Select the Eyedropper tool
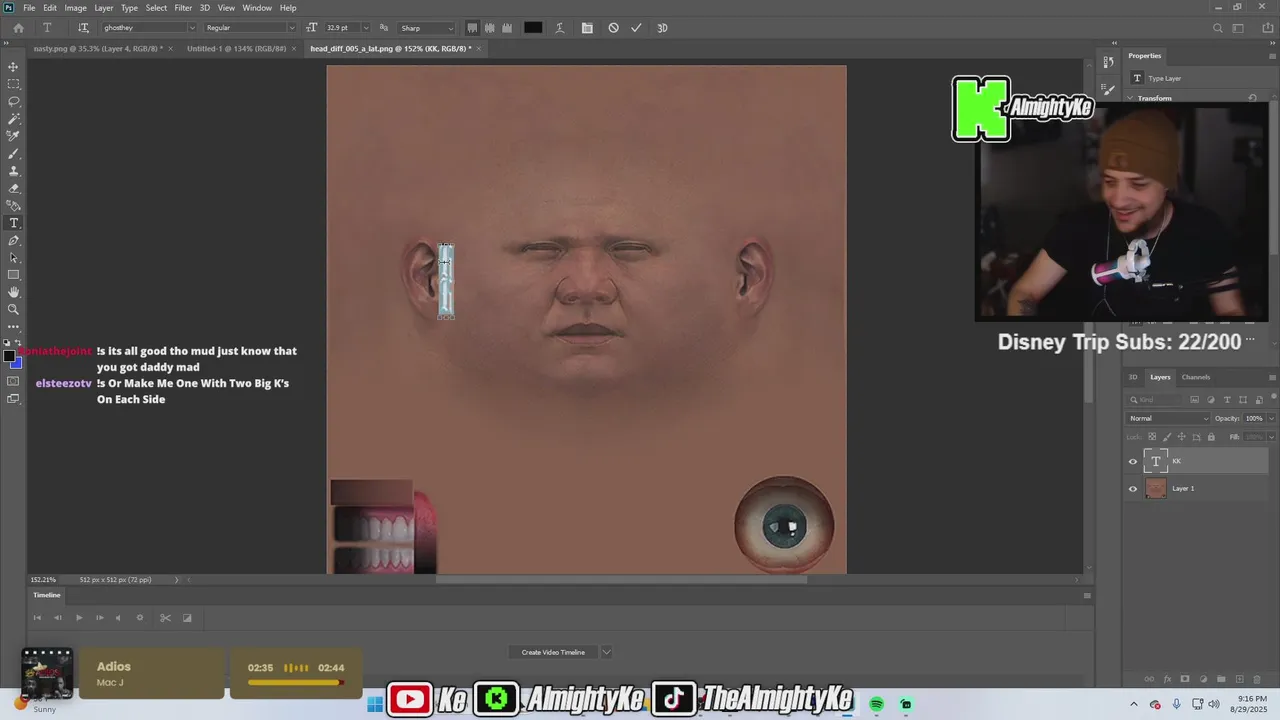This screenshot has height=720, width=1280. click(13, 136)
